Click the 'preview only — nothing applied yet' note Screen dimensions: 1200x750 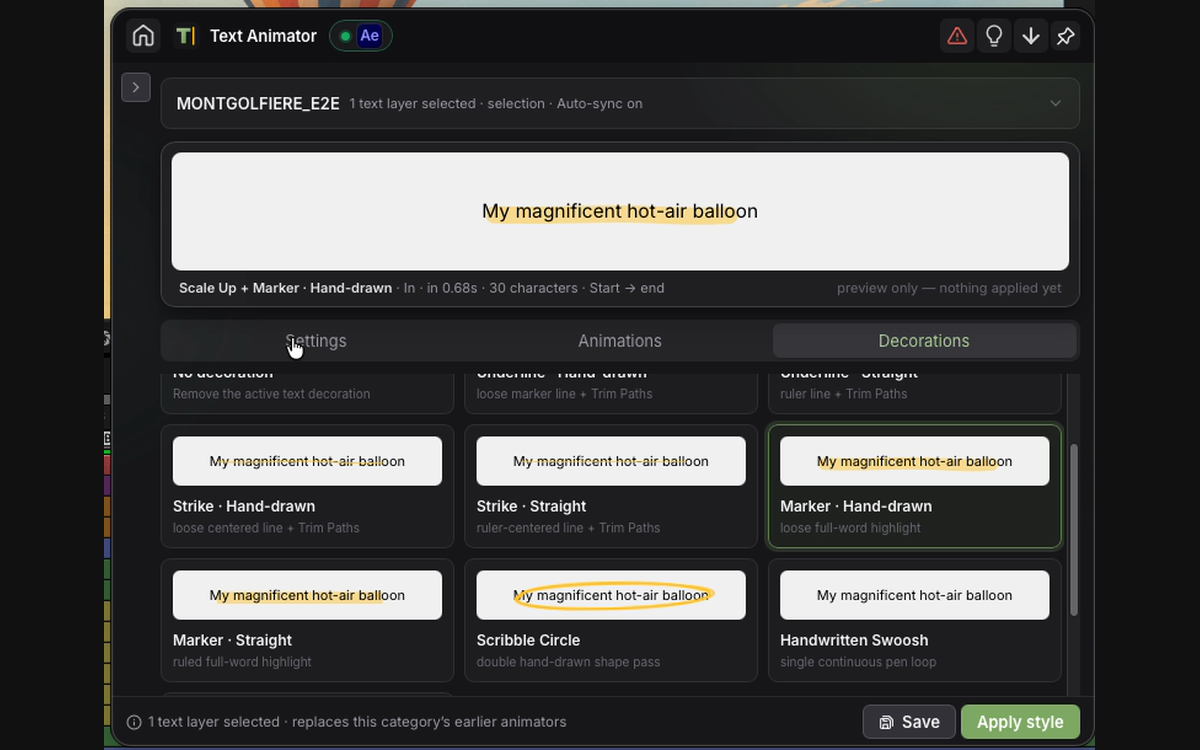coord(949,288)
